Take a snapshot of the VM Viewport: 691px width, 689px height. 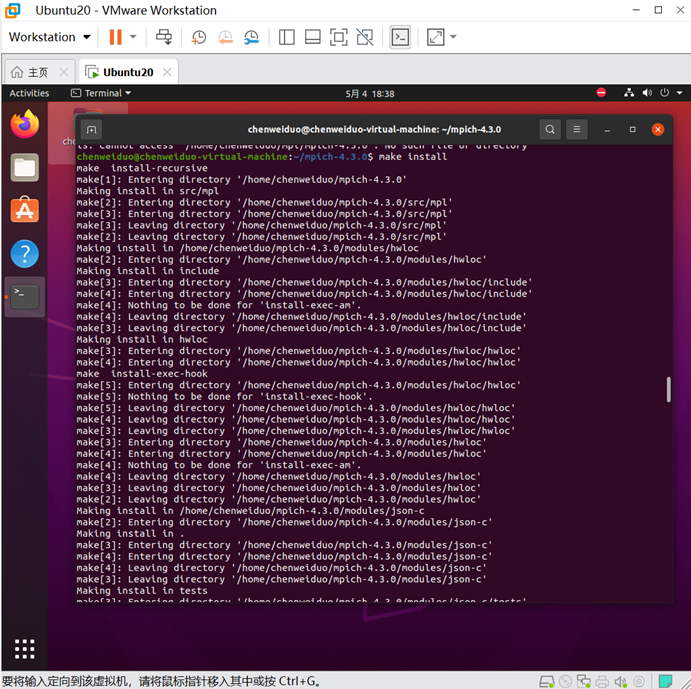pos(199,37)
